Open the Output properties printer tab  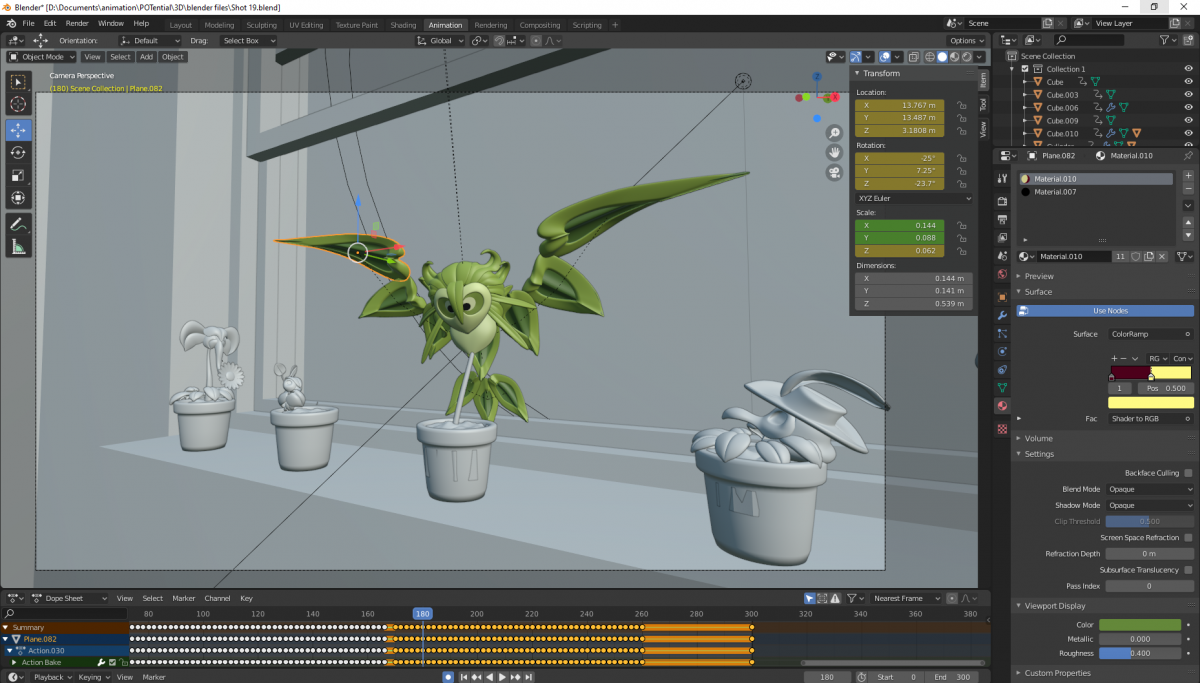tap(1002, 220)
